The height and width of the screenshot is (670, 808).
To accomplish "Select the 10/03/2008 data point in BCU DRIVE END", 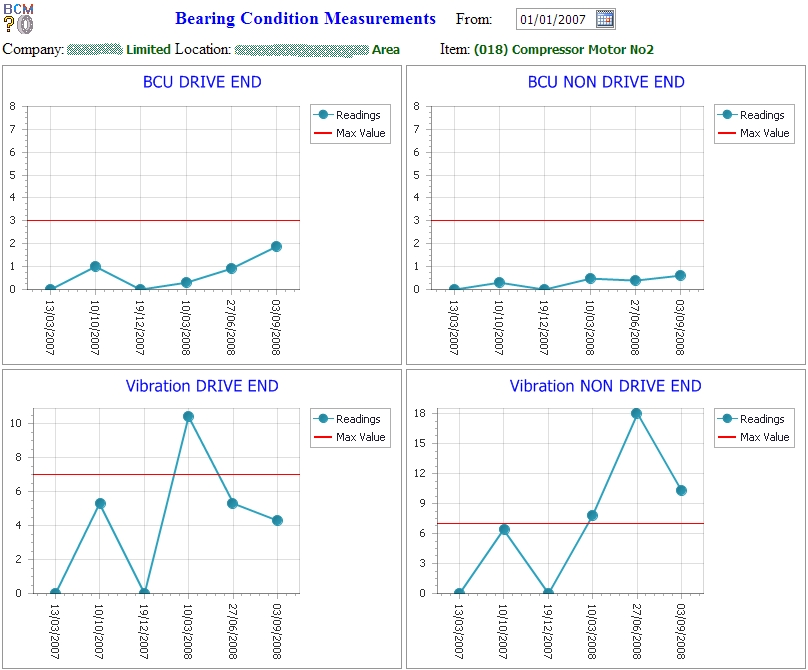I will 186,282.
